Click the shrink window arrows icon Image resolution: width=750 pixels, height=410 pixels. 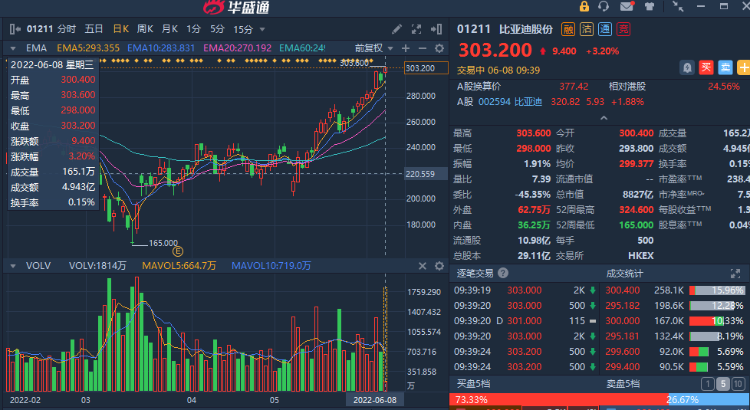point(678,6)
